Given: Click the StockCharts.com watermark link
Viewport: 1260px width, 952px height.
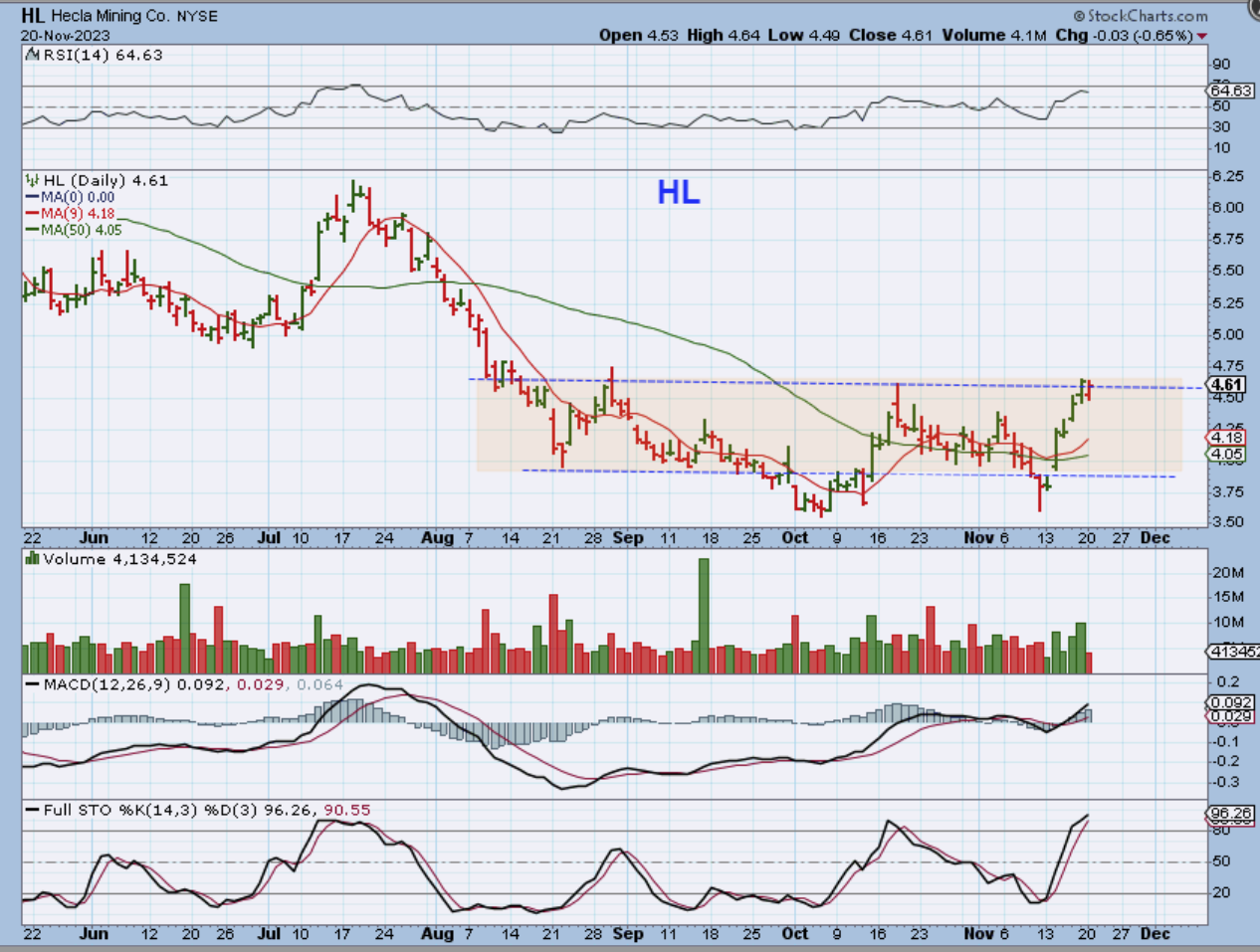Looking at the screenshot, I should [1147, 16].
